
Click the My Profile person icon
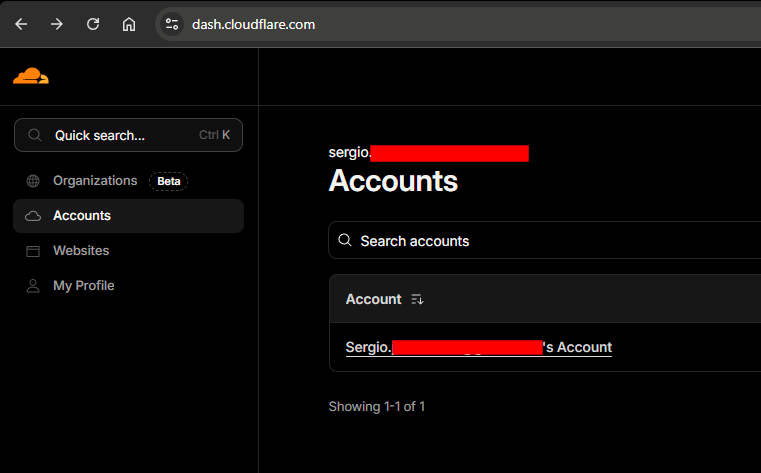pos(33,286)
